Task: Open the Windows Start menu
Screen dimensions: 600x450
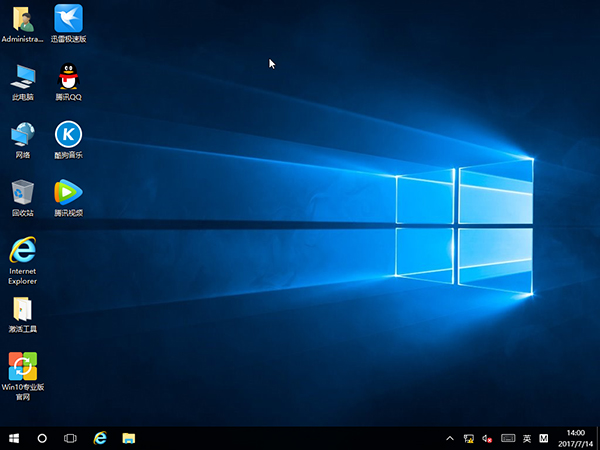Action: pyautogui.click(x=14, y=438)
